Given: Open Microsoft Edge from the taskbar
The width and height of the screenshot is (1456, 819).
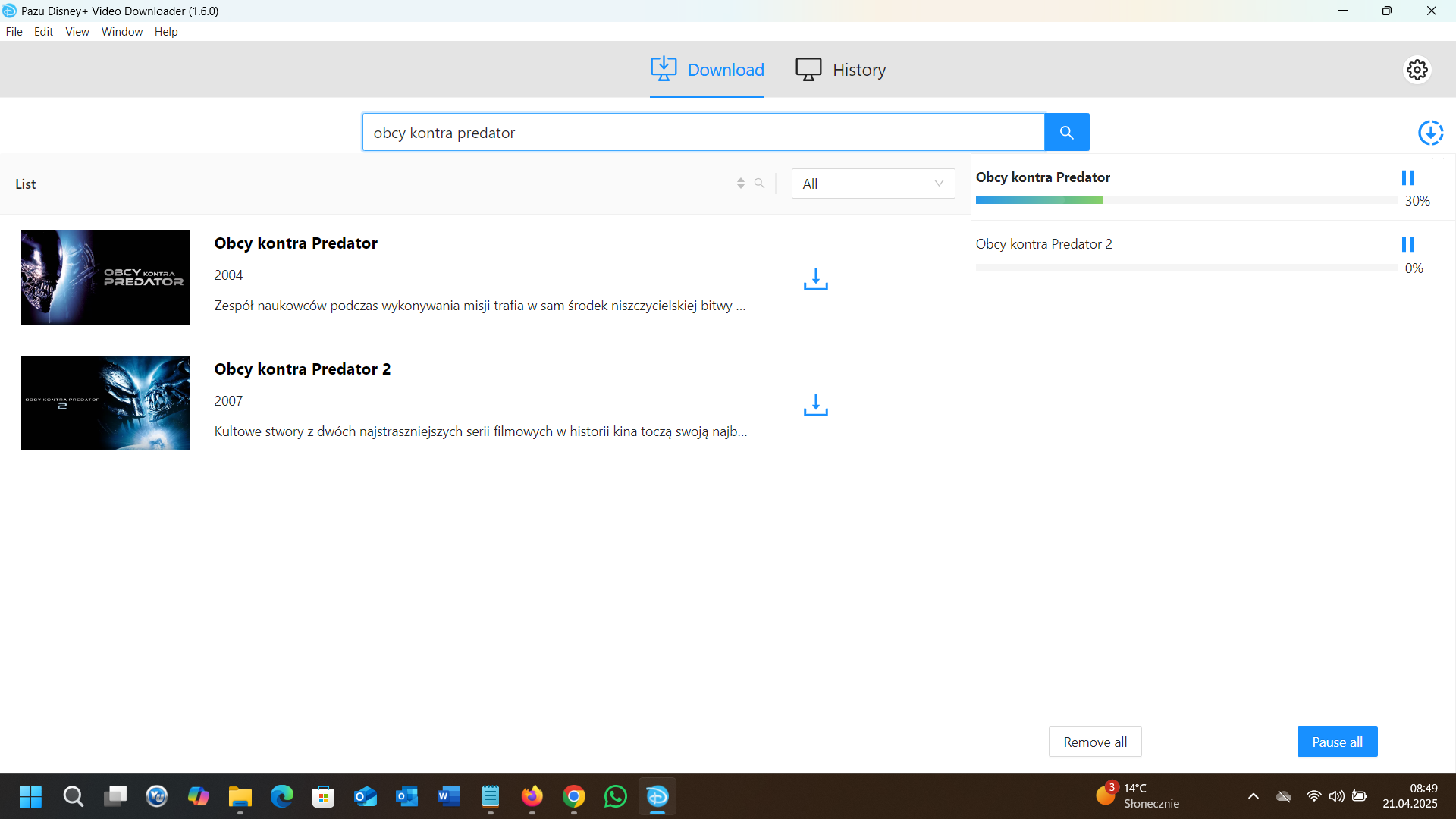Looking at the screenshot, I should click(x=282, y=797).
